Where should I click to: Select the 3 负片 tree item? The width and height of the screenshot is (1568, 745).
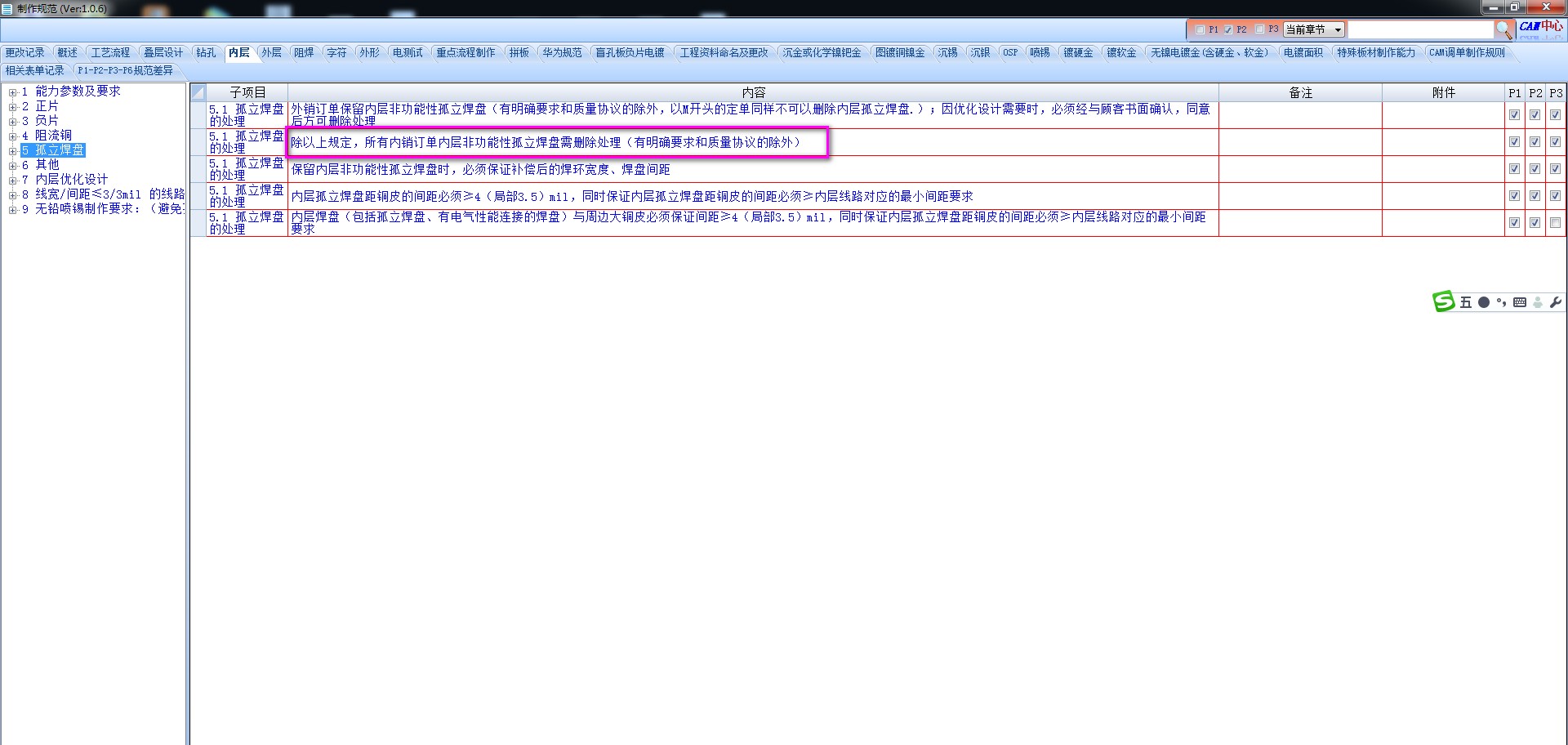[41, 121]
